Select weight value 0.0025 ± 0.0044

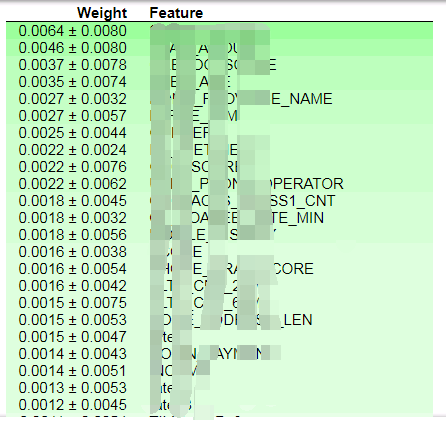pos(73,133)
